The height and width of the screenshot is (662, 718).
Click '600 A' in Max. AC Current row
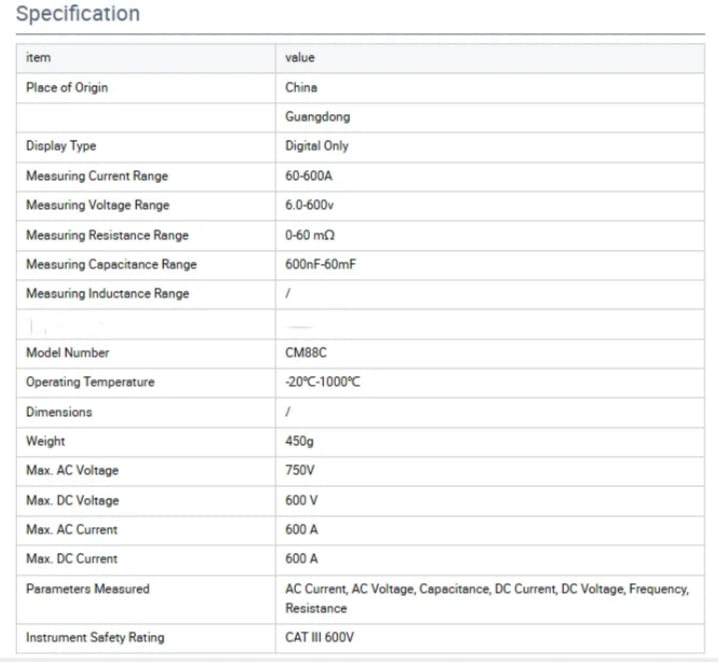pos(301,530)
